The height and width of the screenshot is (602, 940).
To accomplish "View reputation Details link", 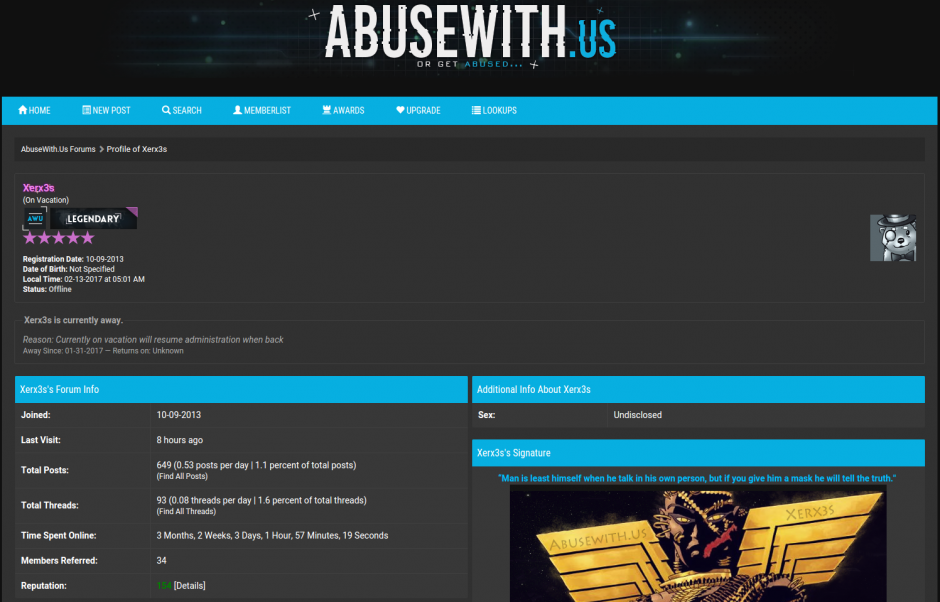I will (x=187, y=585).
